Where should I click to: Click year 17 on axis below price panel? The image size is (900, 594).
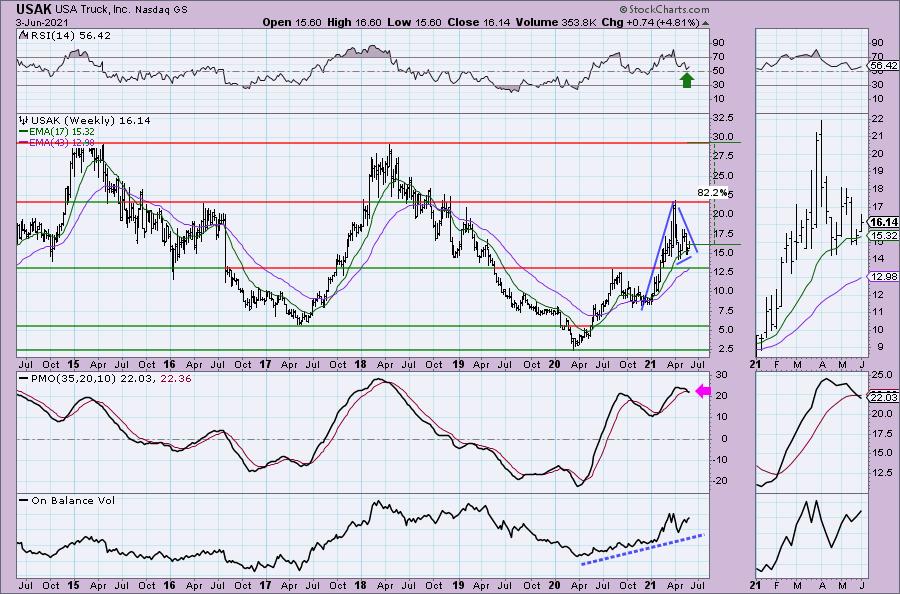click(265, 364)
